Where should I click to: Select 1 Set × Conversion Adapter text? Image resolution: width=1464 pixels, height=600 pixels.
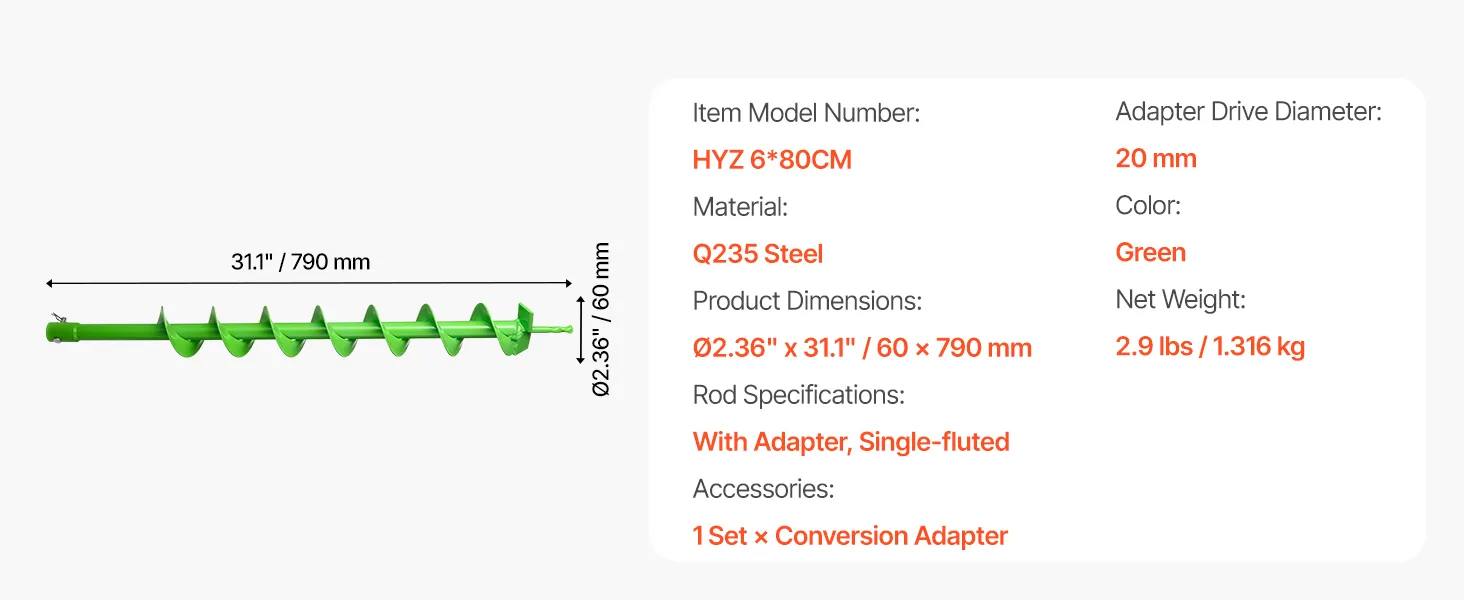pos(850,536)
